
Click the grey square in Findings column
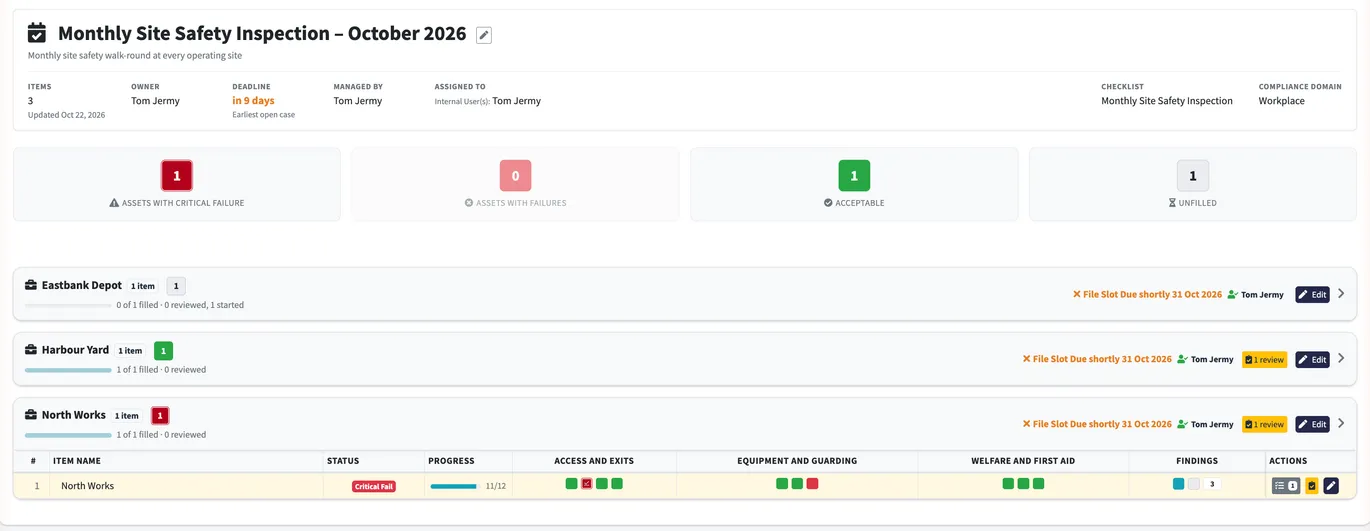pyautogui.click(x=1193, y=484)
